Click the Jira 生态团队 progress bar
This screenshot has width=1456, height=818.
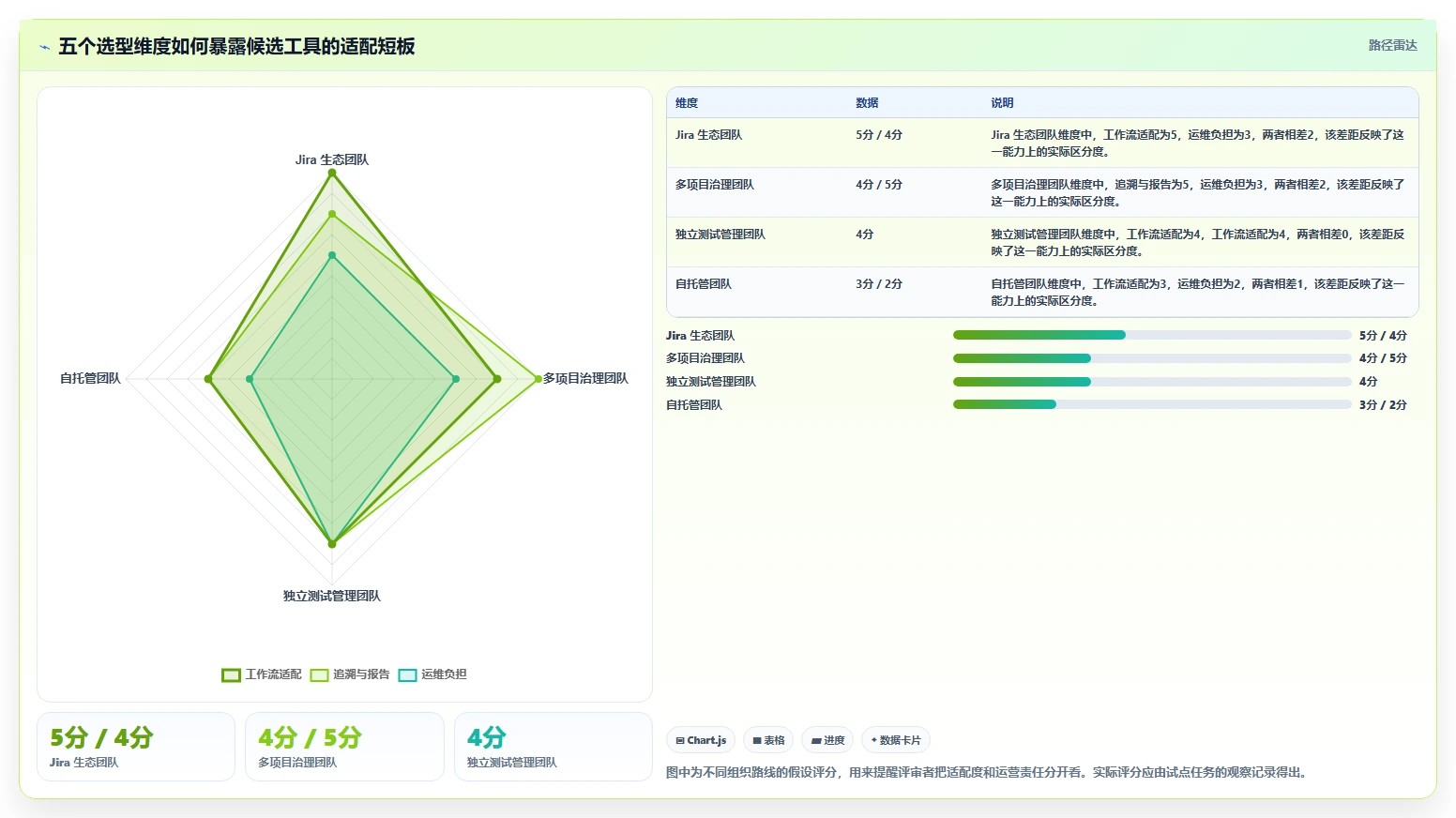(x=1152, y=335)
